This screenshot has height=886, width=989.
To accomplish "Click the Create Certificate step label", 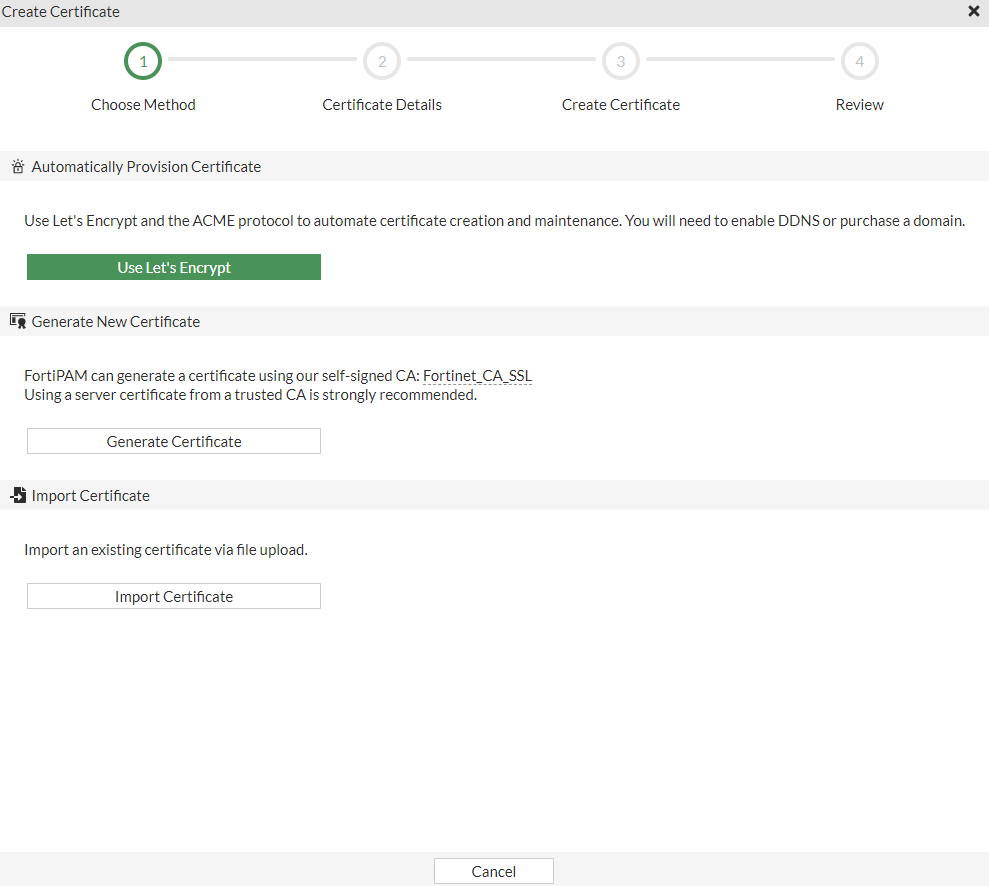I will (x=621, y=105).
